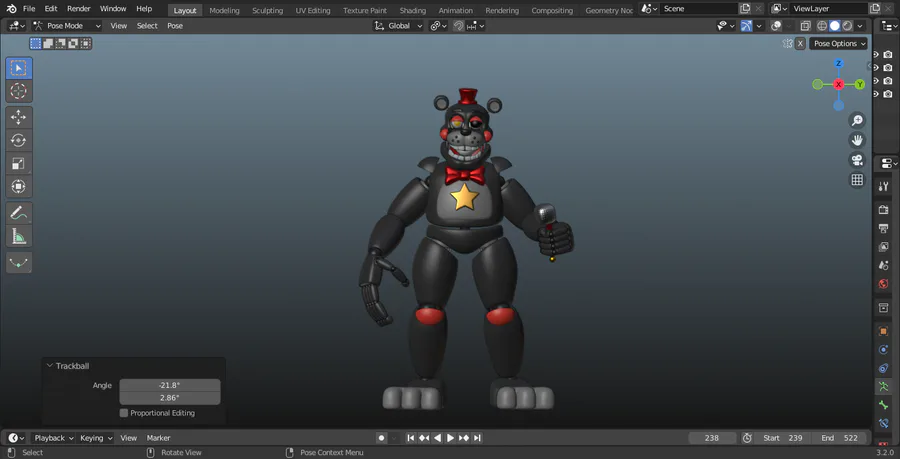Open the Pose Options dropdown
The height and width of the screenshot is (459, 900).
[x=838, y=44]
